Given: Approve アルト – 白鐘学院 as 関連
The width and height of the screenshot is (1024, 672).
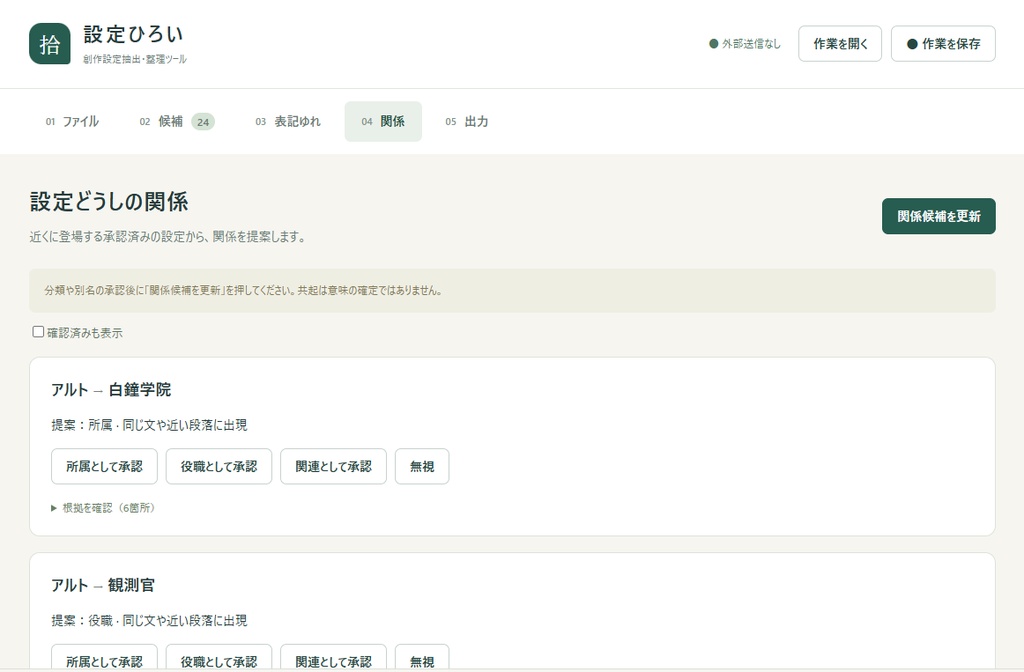Looking at the screenshot, I should pos(334,466).
